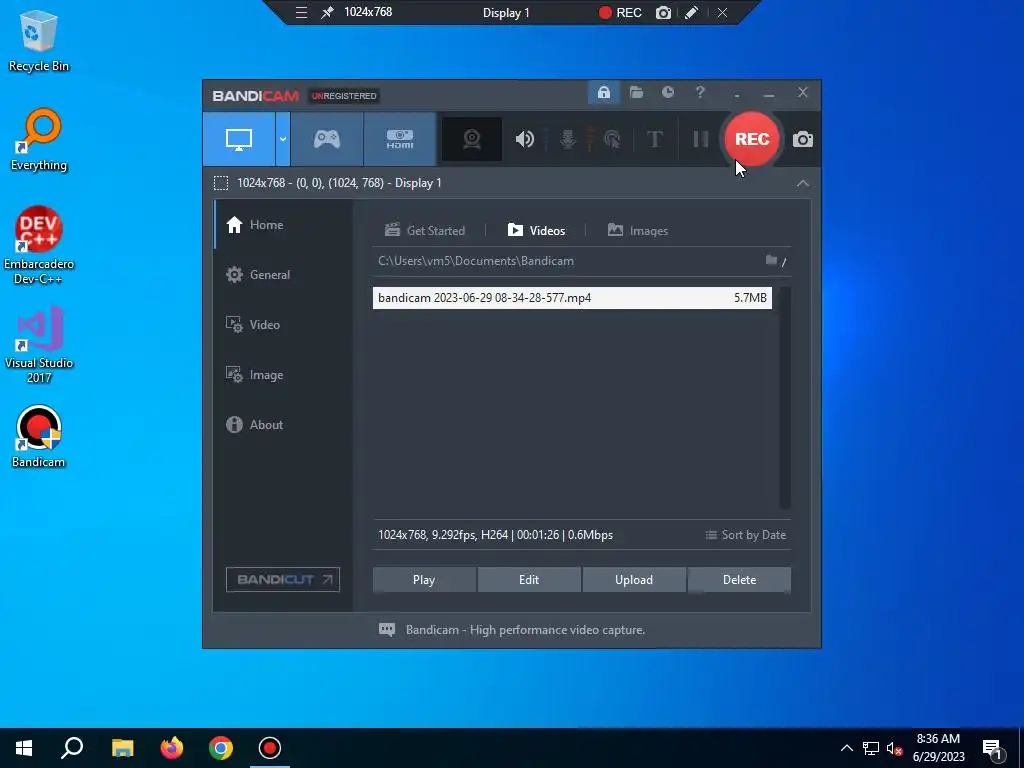Click the network tray icon
This screenshot has height=768, width=1024.
coord(871,748)
